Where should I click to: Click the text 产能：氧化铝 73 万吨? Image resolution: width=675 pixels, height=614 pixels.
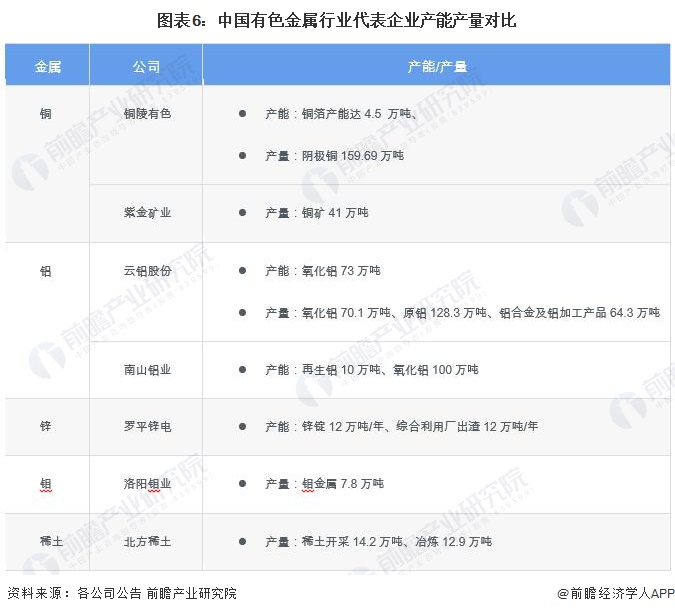pyautogui.click(x=322, y=271)
